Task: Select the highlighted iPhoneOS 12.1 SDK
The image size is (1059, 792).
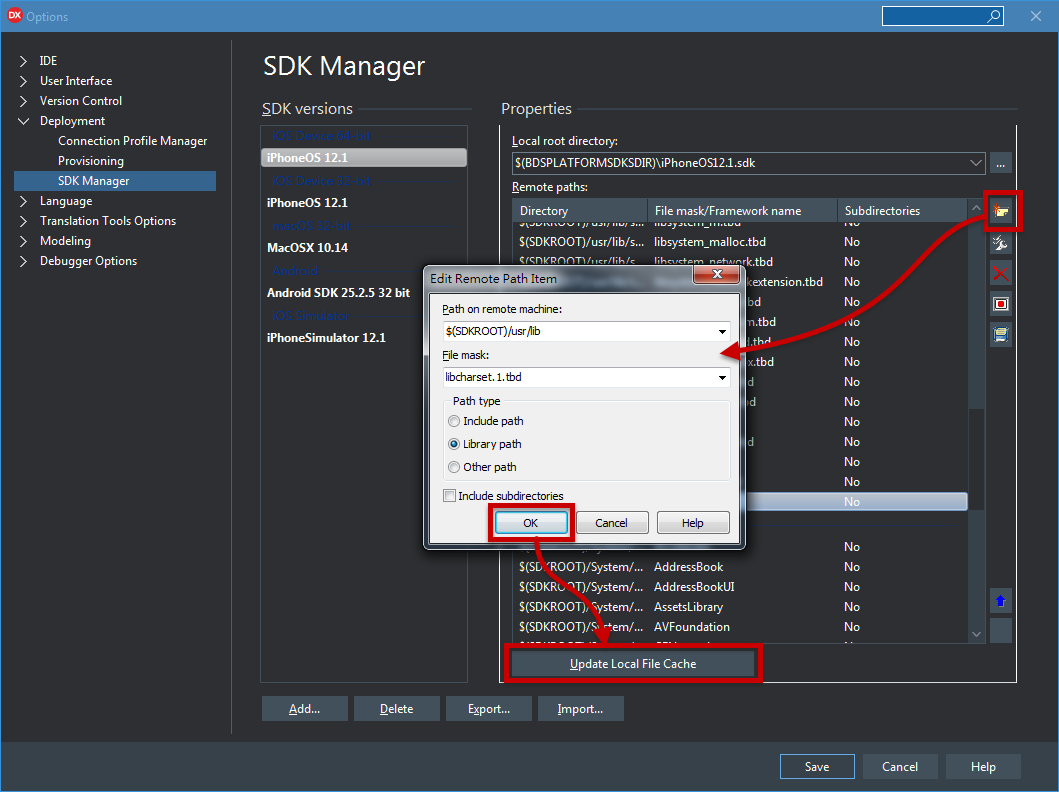Action: [363, 157]
